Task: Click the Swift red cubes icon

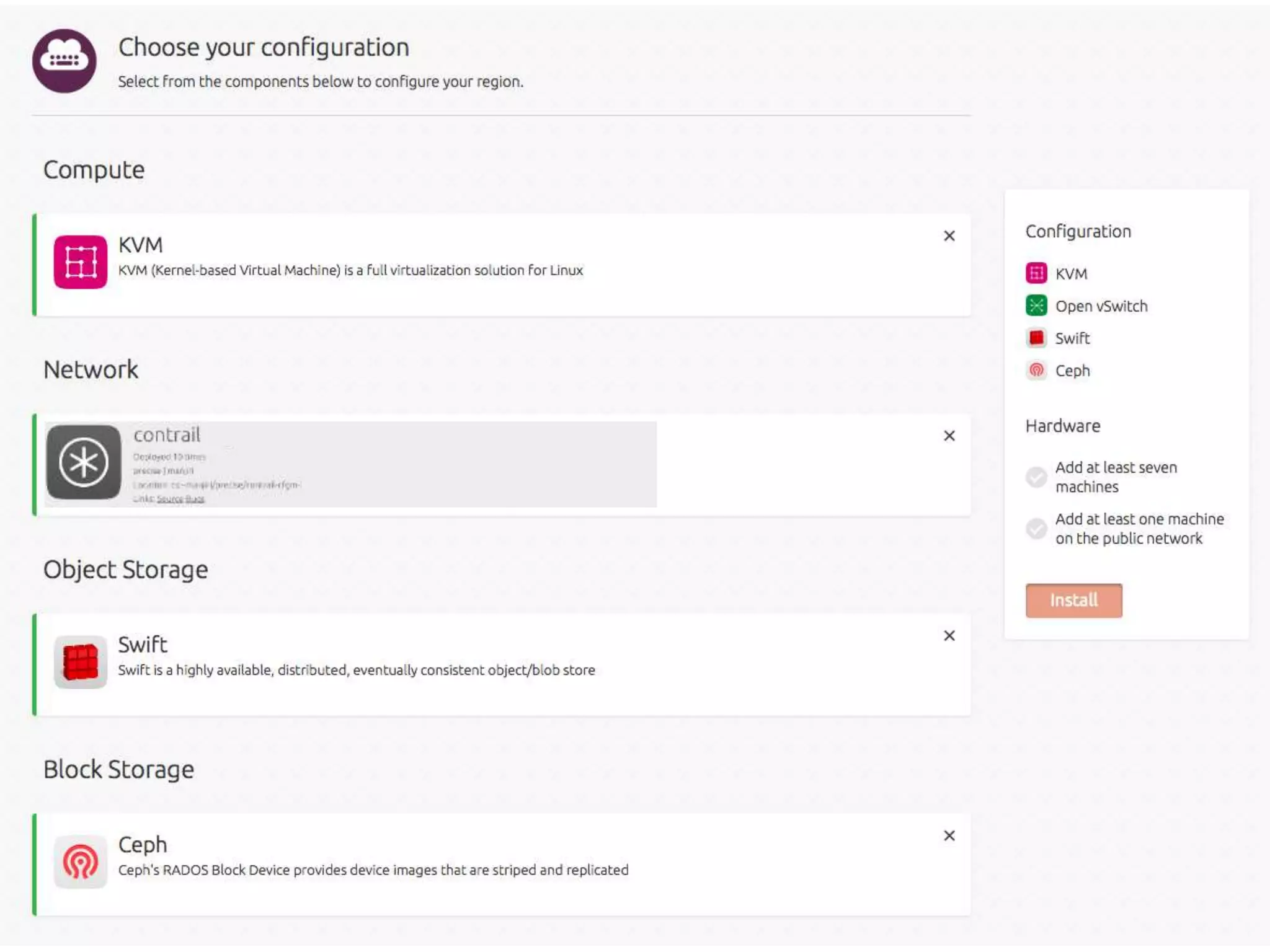Action: coord(80,662)
